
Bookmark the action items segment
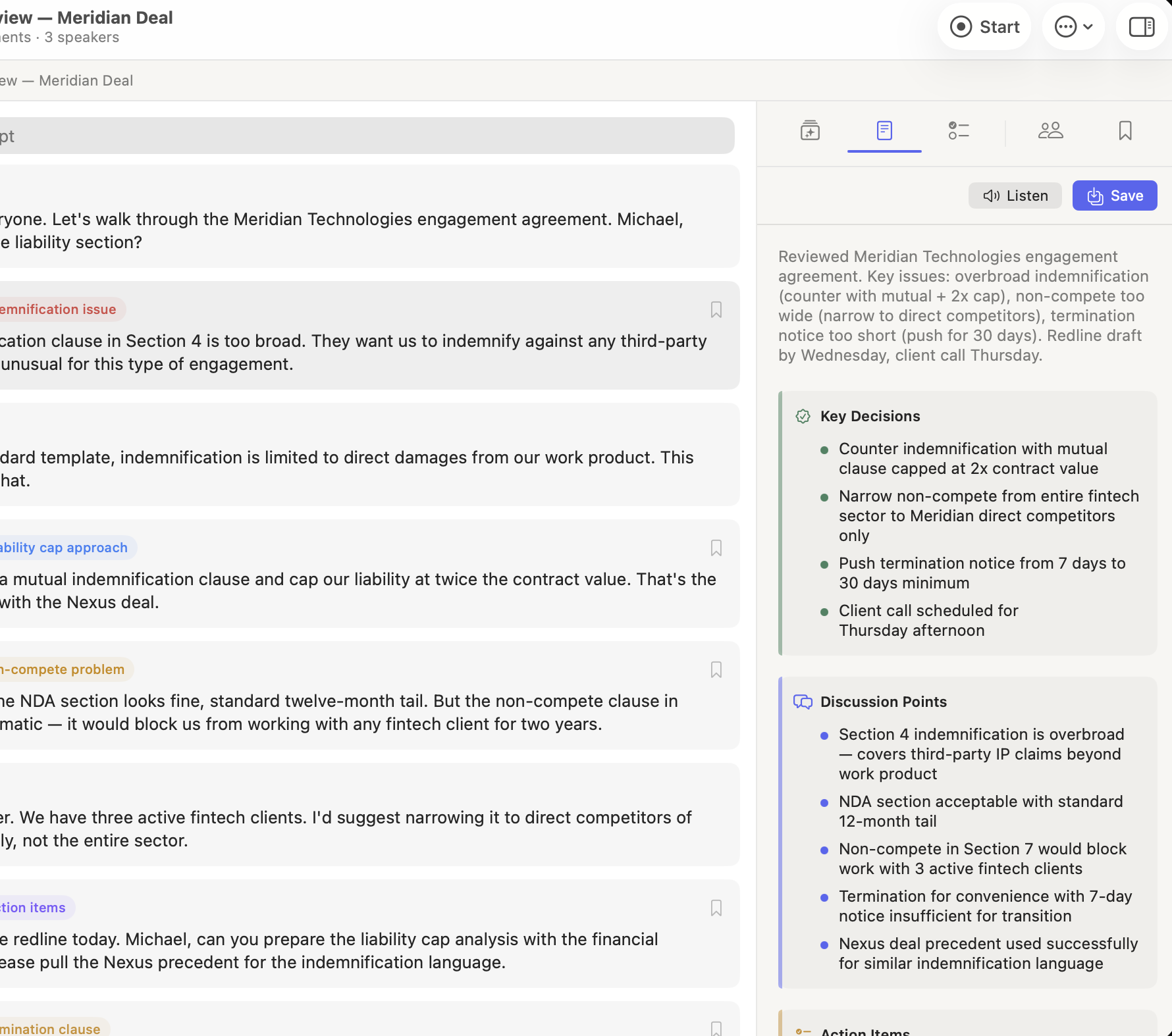click(x=716, y=908)
